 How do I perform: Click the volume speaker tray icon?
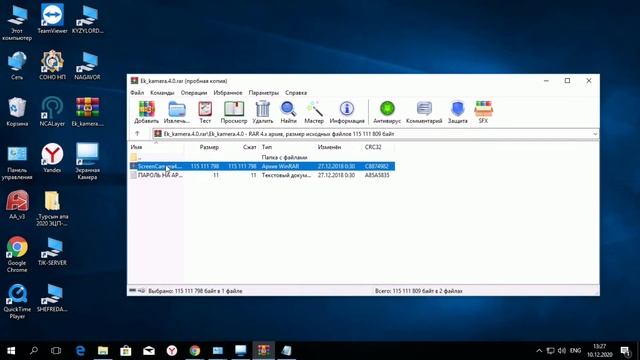coord(562,350)
